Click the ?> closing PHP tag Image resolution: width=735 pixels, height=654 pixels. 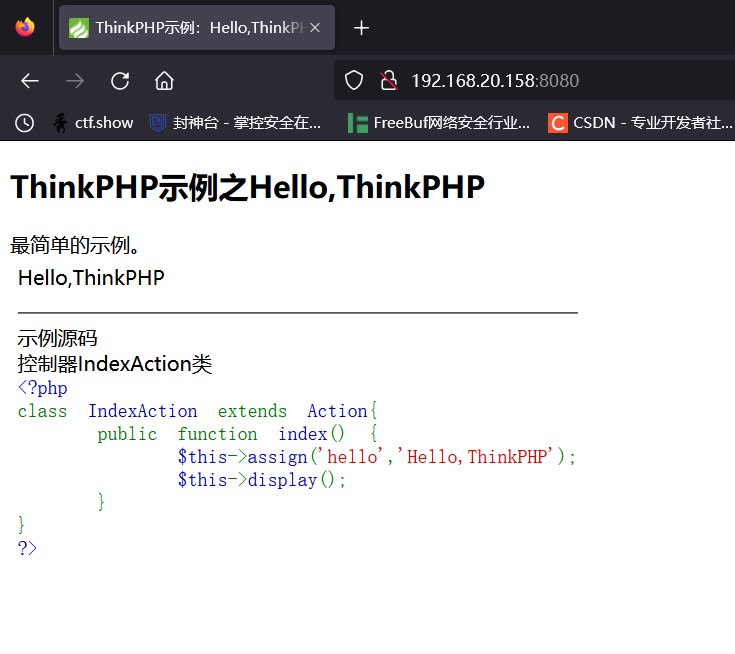[27, 548]
